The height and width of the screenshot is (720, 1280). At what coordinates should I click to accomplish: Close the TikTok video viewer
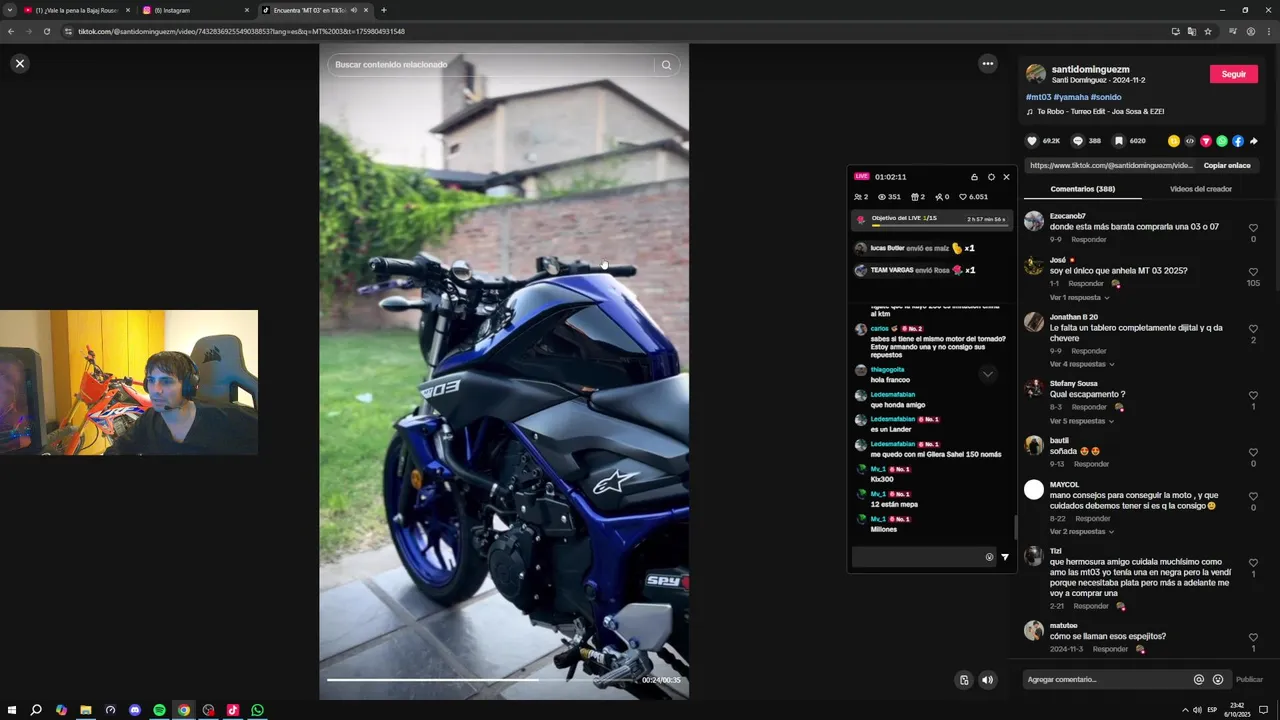[19, 63]
